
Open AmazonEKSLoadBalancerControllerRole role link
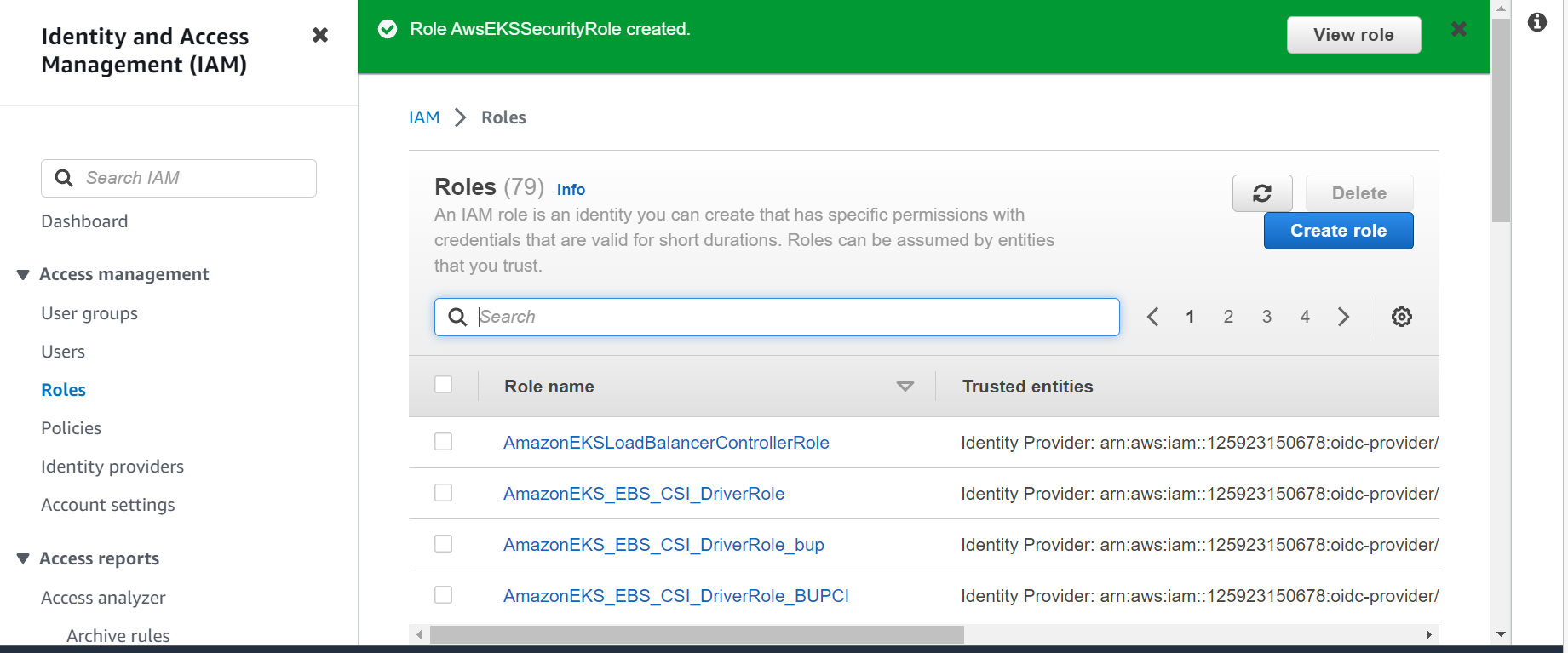click(666, 443)
